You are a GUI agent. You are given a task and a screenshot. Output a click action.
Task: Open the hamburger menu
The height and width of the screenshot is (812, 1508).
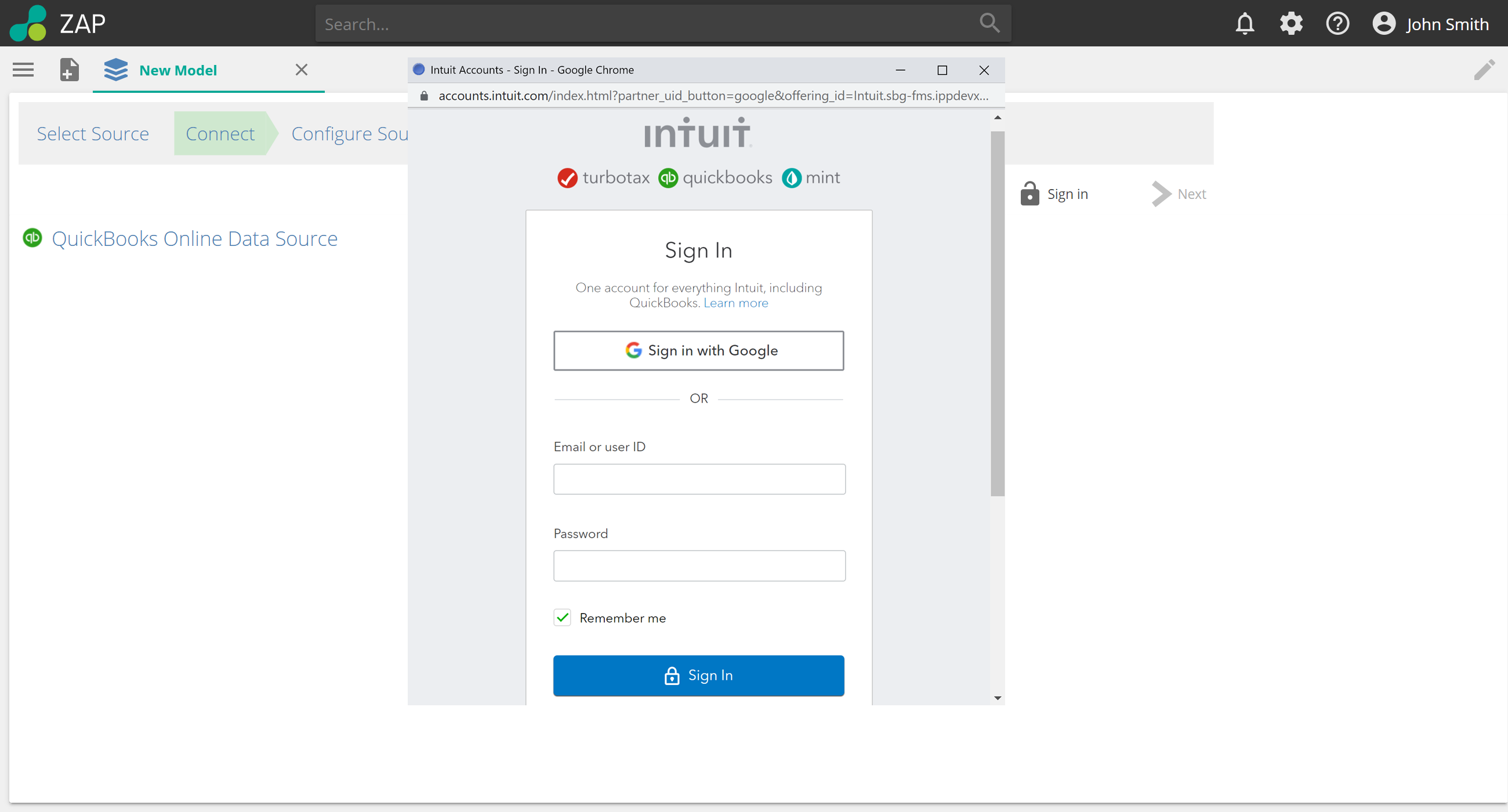pyautogui.click(x=23, y=70)
